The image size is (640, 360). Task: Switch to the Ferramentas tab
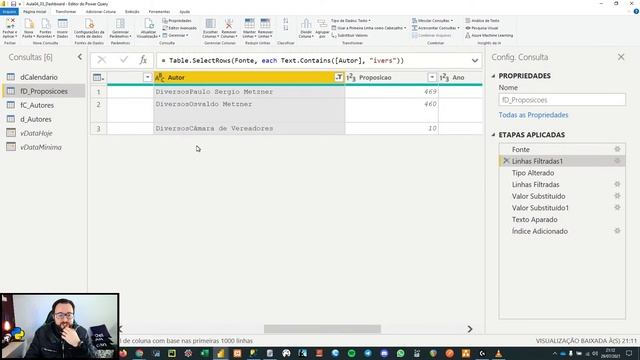click(159, 12)
